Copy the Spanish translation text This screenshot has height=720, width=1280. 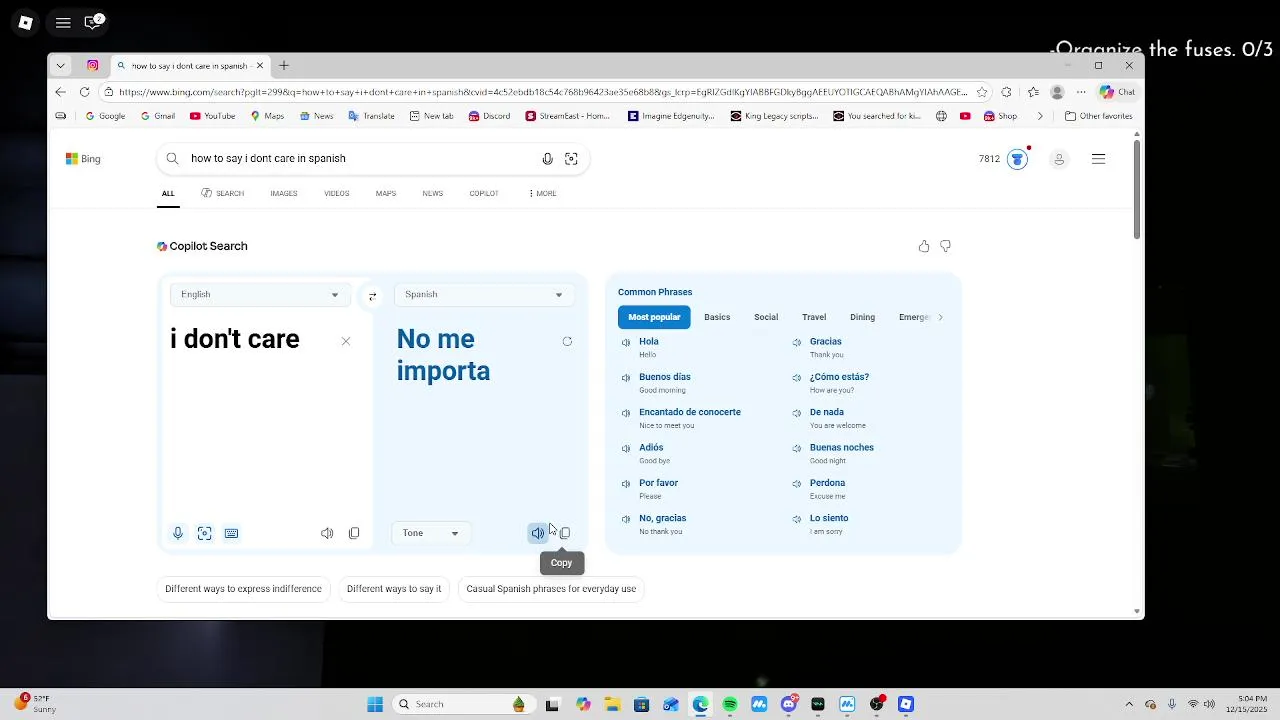565,533
